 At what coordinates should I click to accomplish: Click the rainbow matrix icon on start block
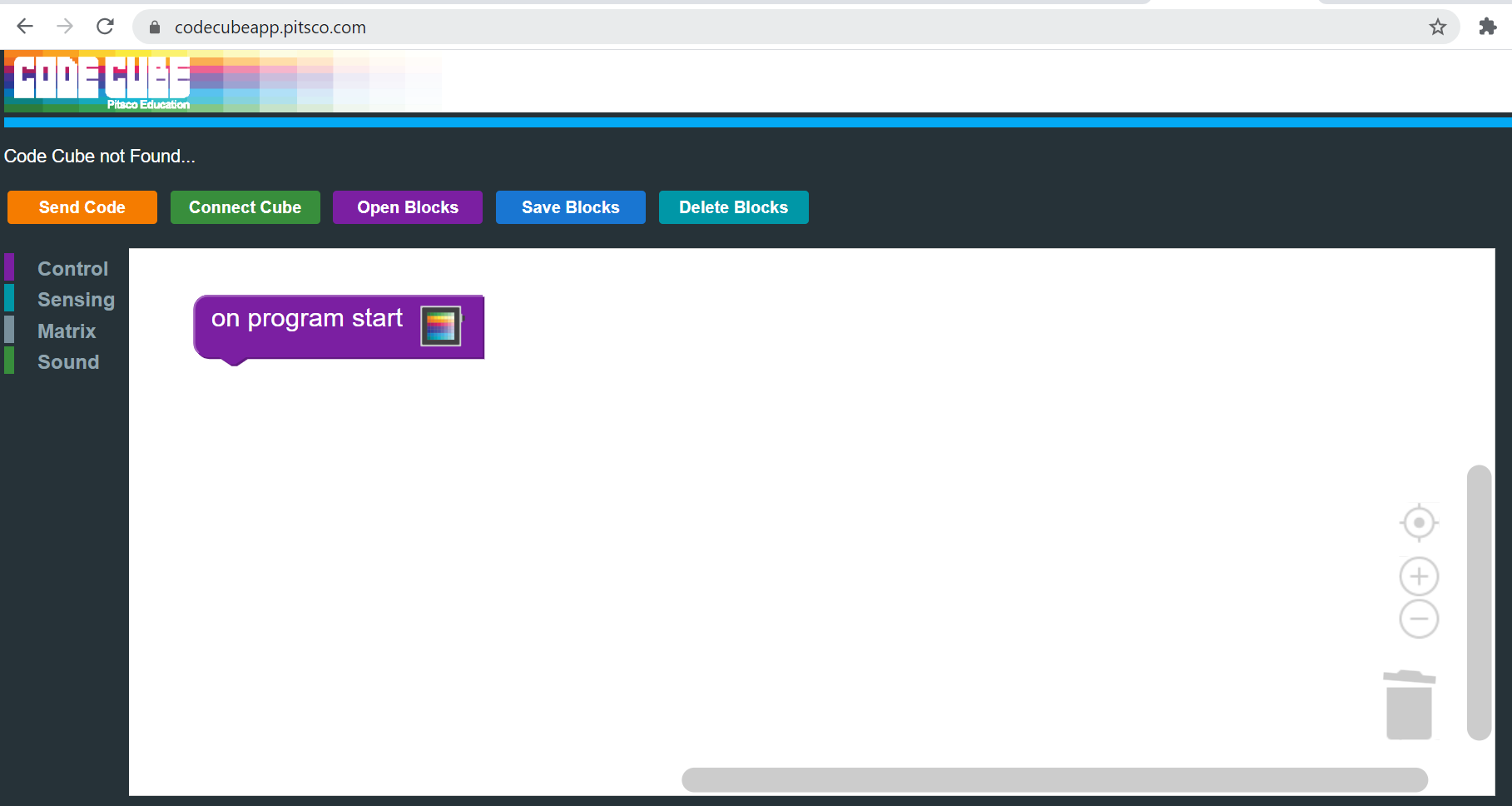tap(440, 326)
